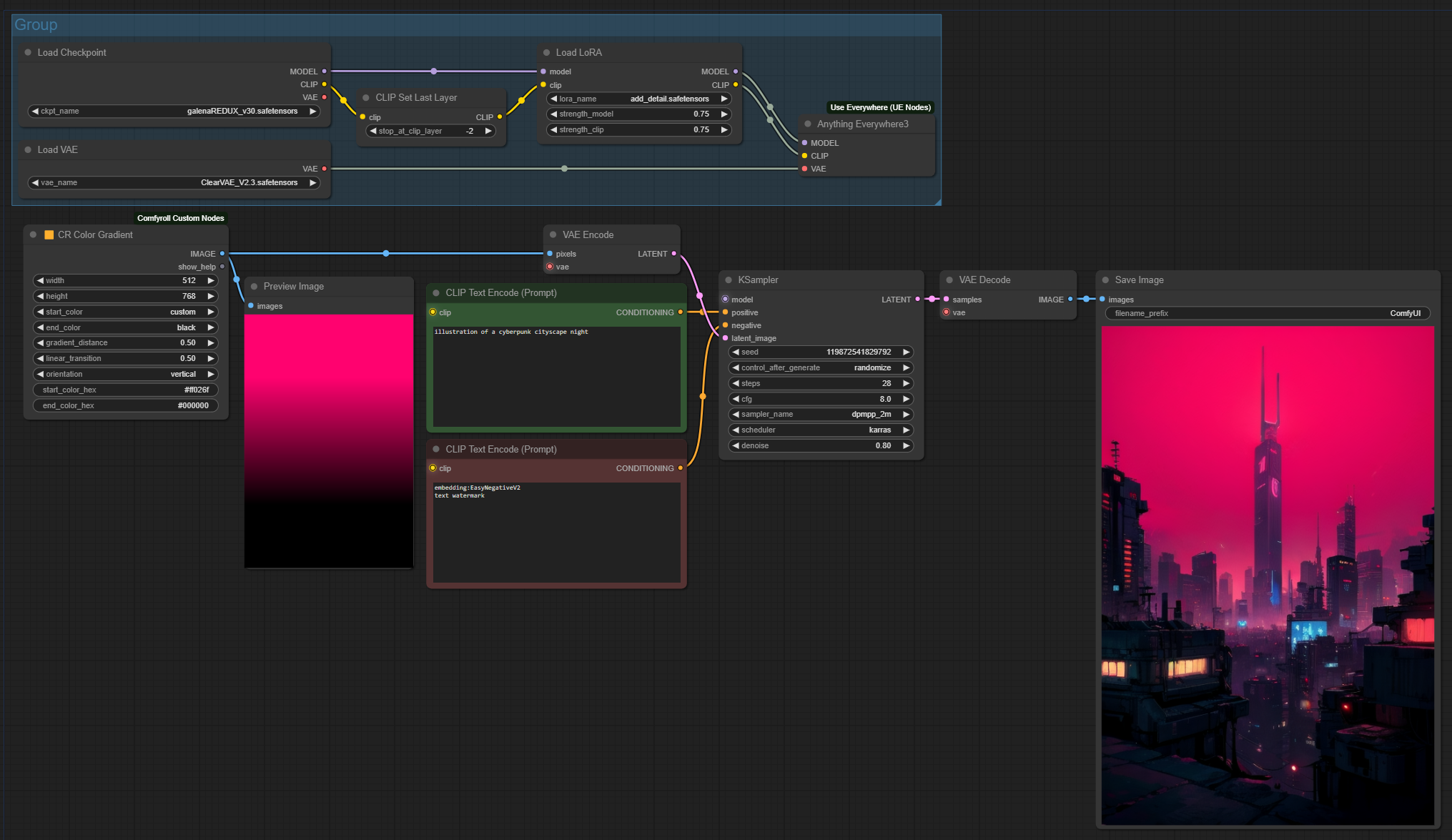
Task: Collapse the Load Checkpoint node via its dot
Action: (28, 52)
